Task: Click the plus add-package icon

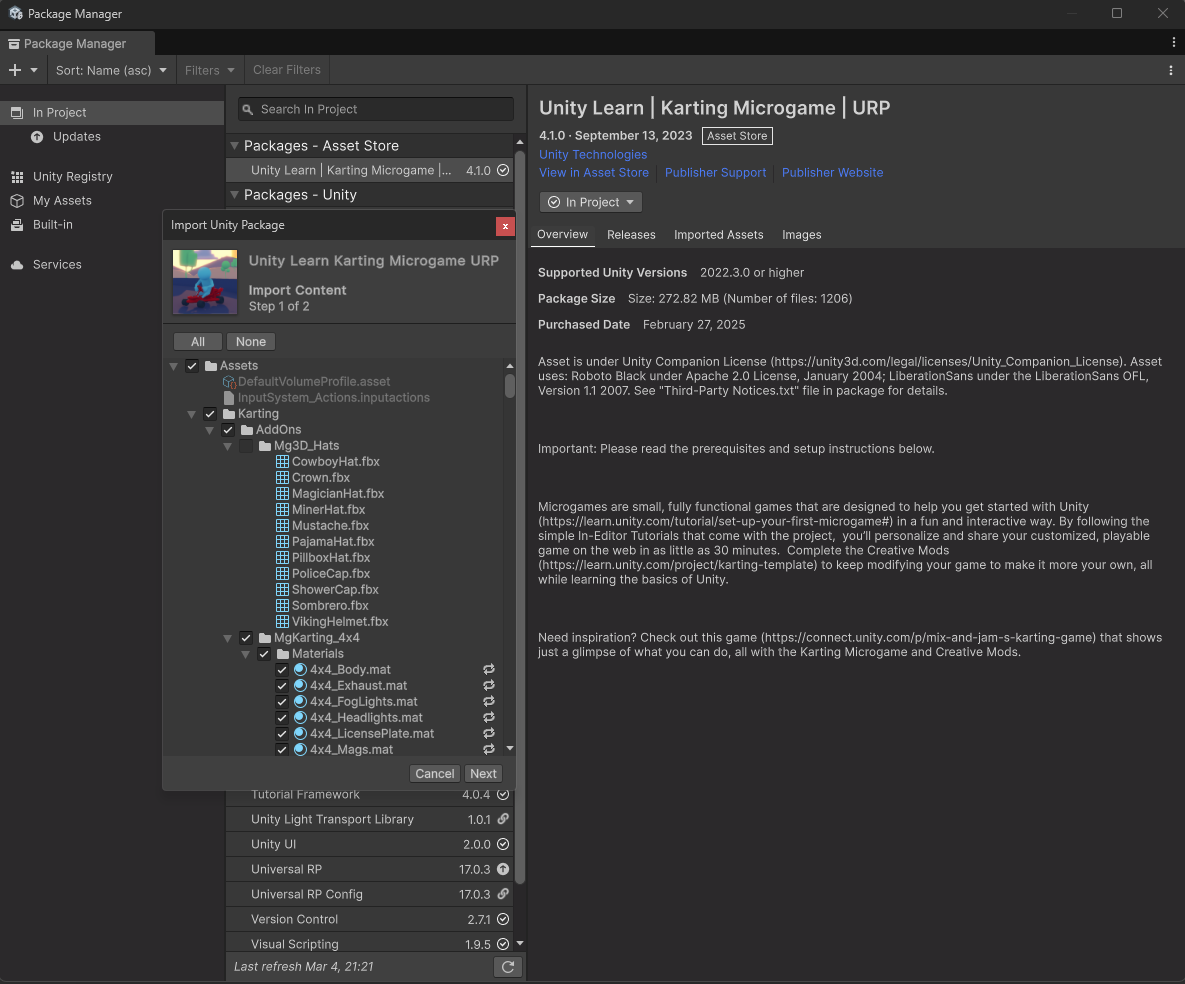Action: tap(15, 70)
